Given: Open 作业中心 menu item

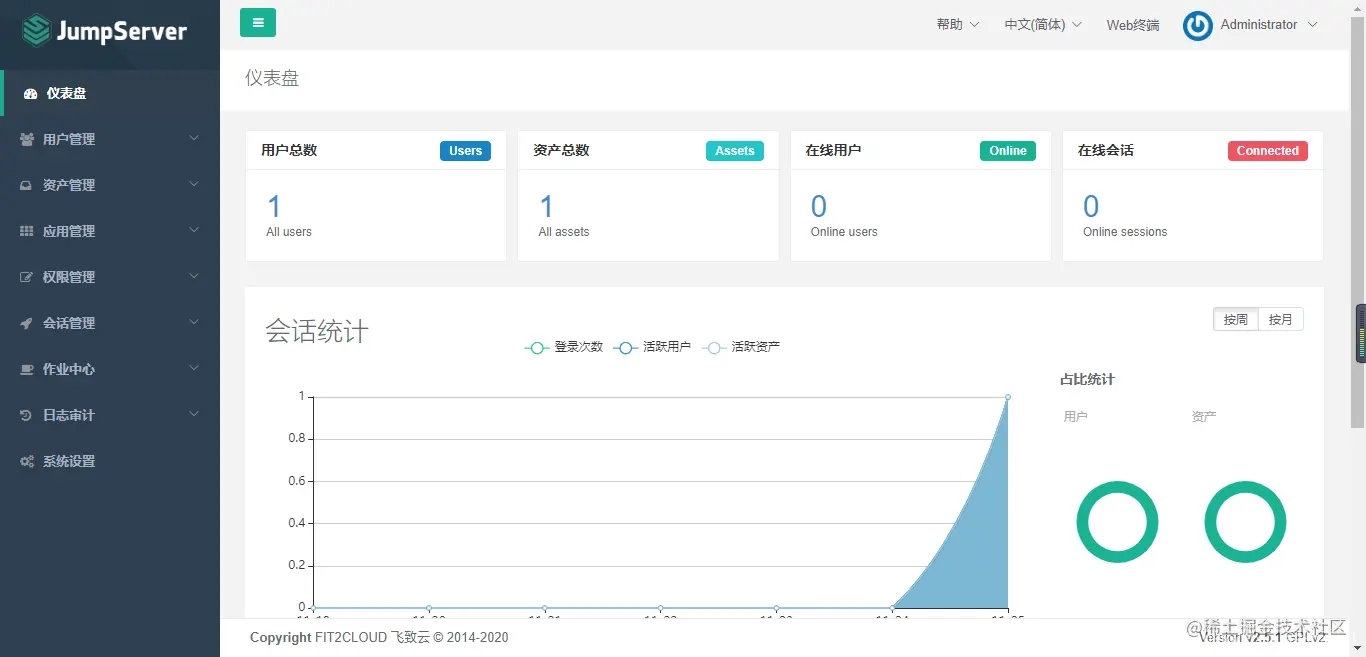Looking at the screenshot, I should click(x=110, y=369).
